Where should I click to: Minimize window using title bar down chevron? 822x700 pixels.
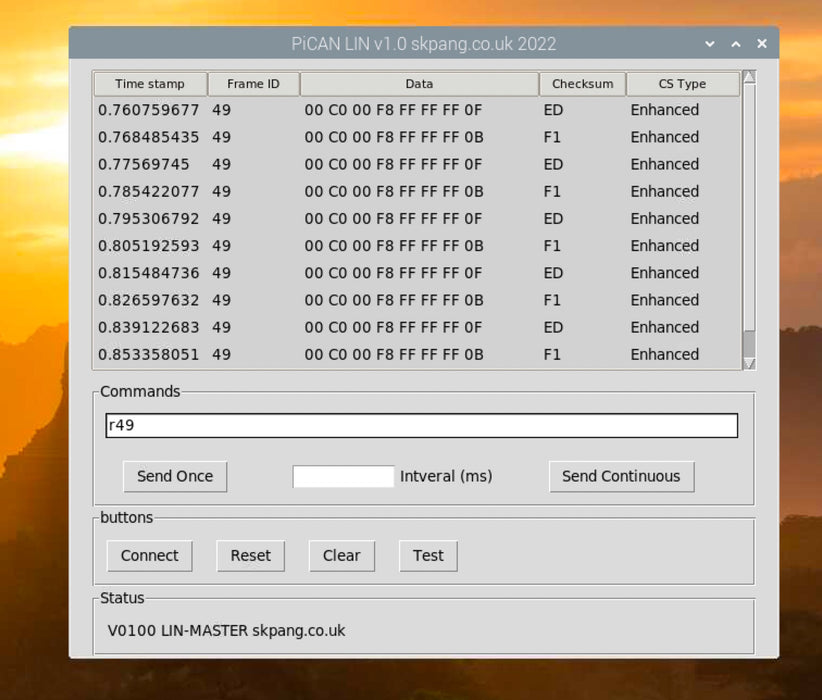[710, 44]
